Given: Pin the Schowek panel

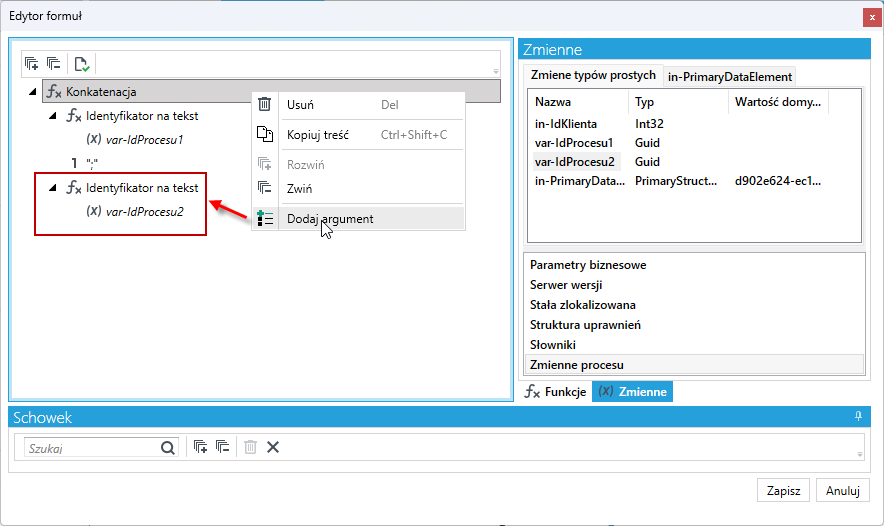Looking at the screenshot, I should tap(858, 416).
